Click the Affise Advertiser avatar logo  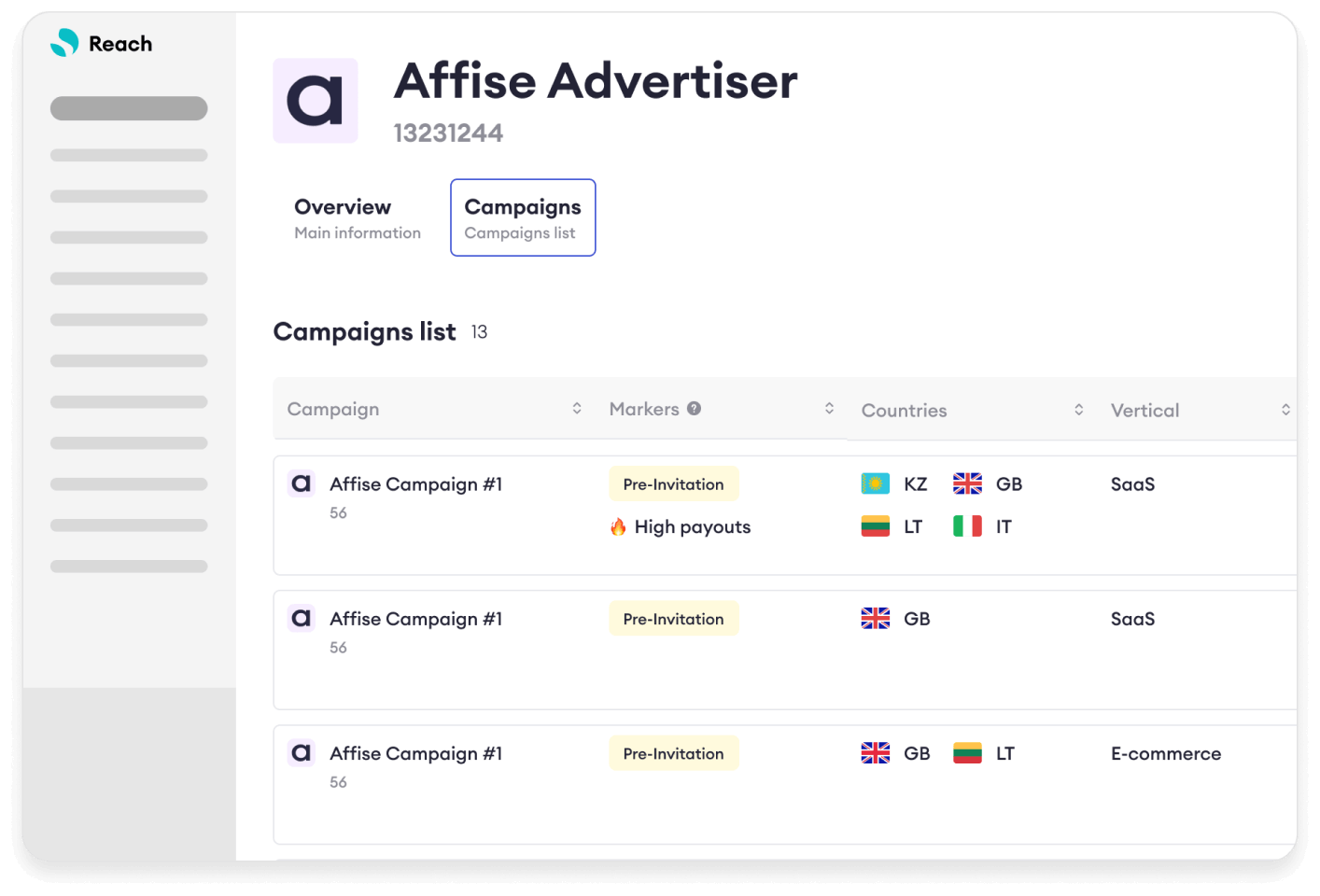pyautogui.click(x=316, y=101)
